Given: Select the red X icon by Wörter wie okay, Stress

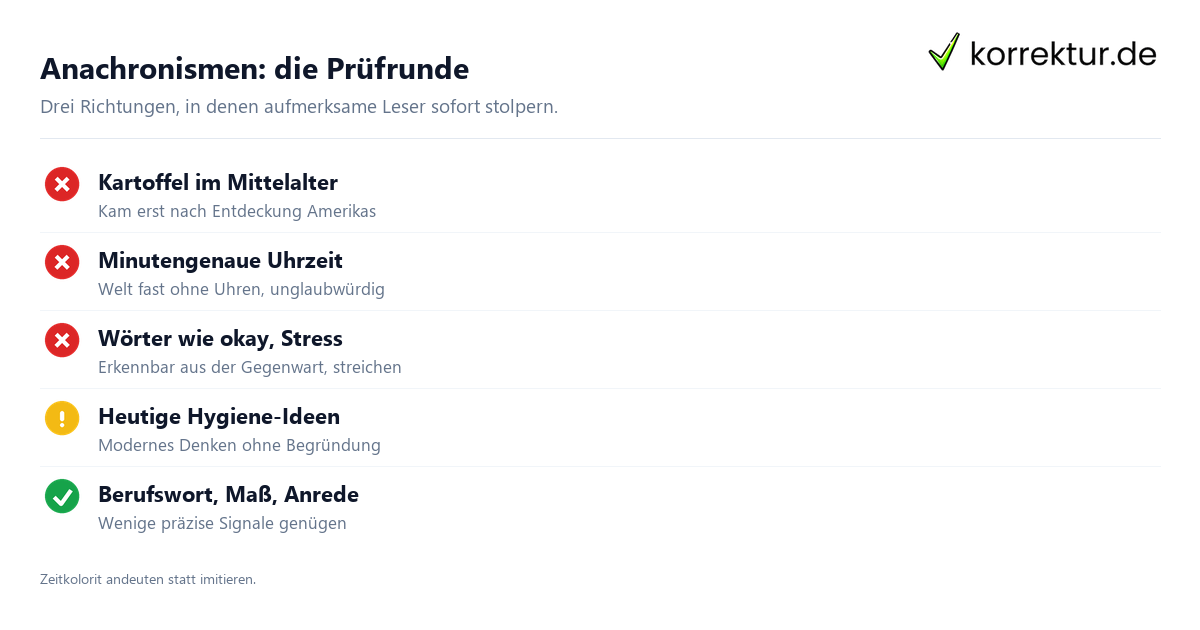Looking at the screenshot, I should point(62,340).
